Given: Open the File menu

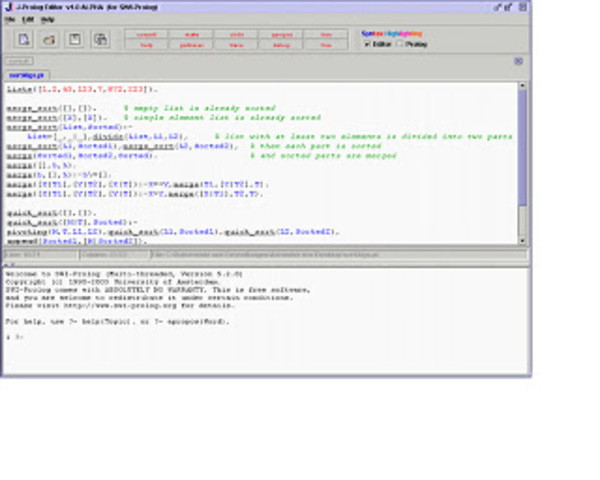Looking at the screenshot, I should 10,19.
